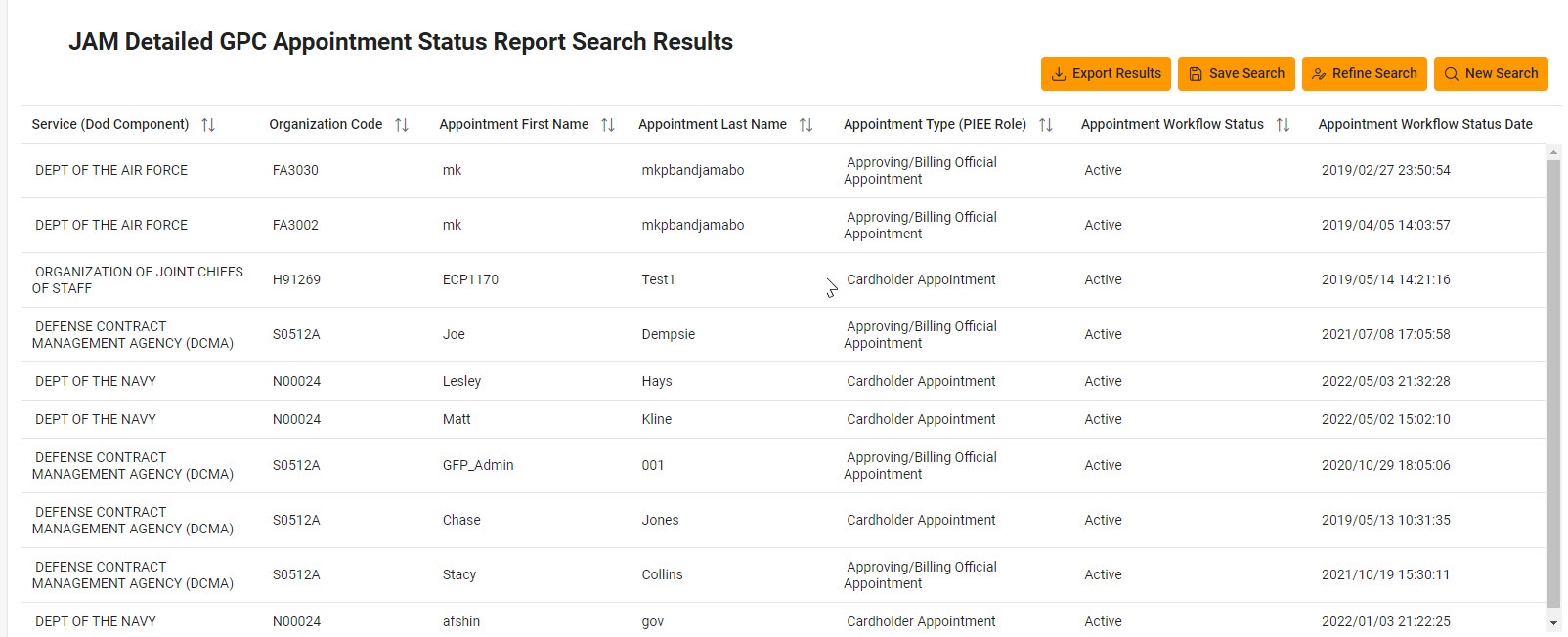Click the Organization Code column header text
1568x637 pixels.
326,124
